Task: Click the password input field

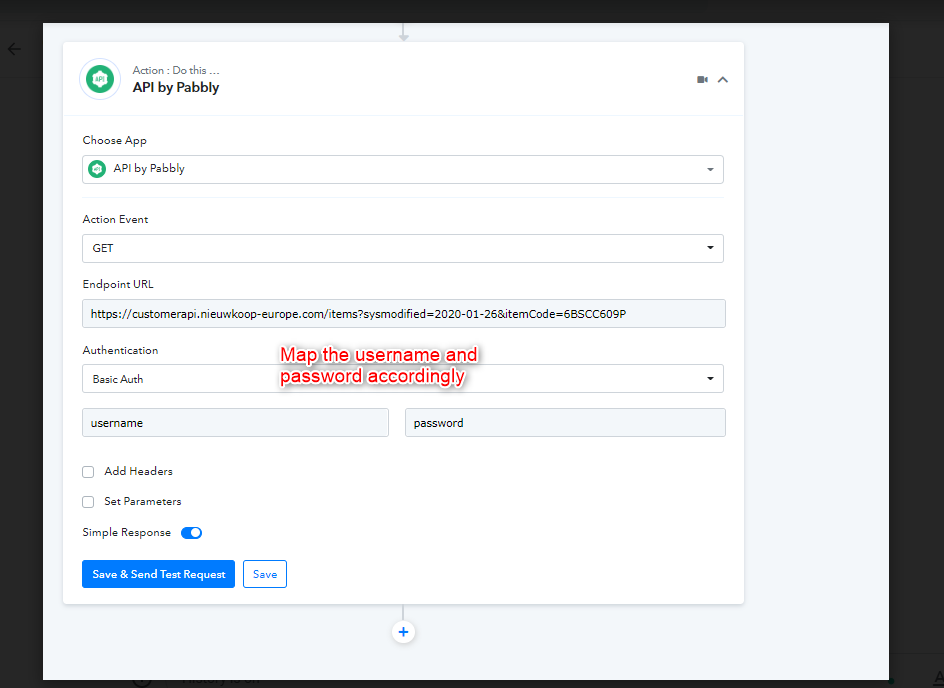Action: coord(565,423)
